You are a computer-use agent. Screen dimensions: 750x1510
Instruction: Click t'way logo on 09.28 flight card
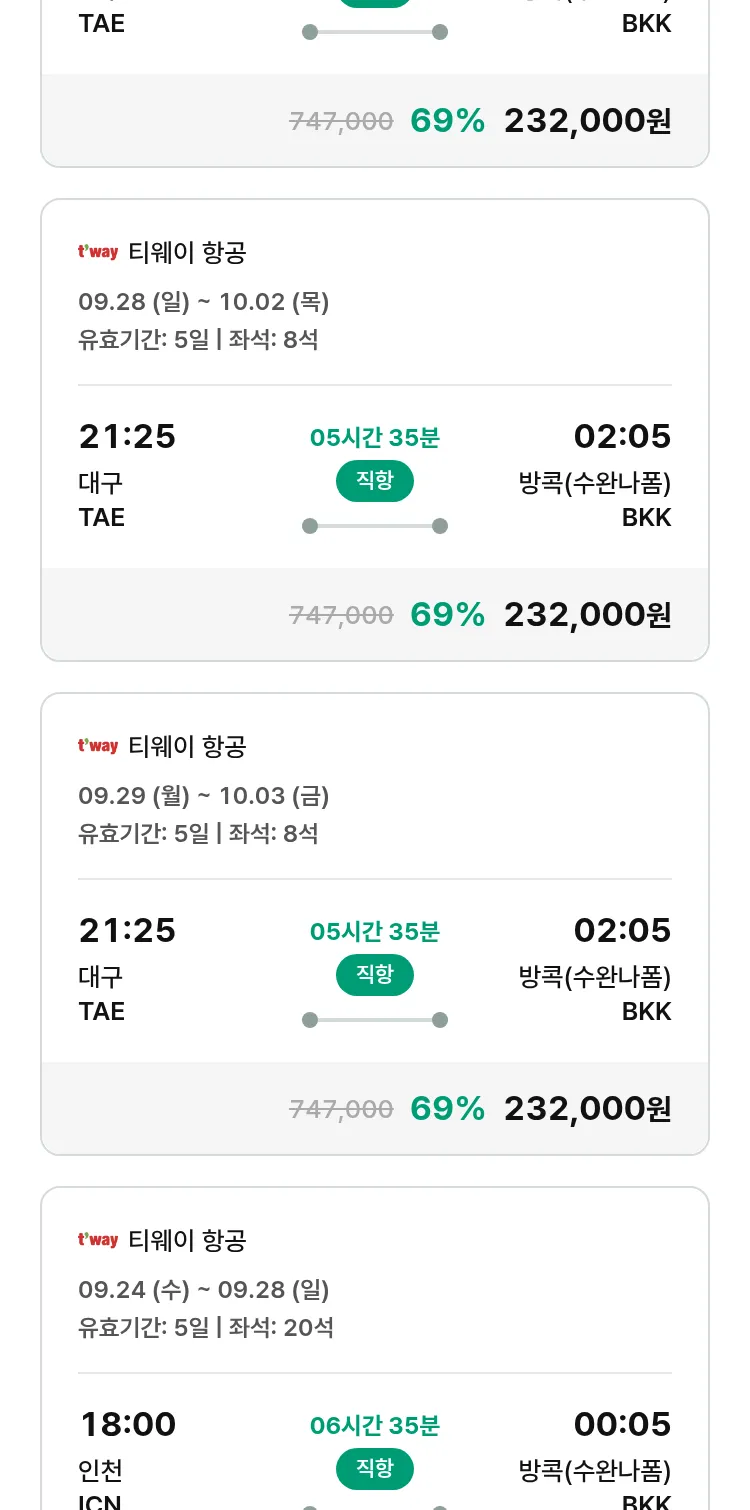click(98, 252)
